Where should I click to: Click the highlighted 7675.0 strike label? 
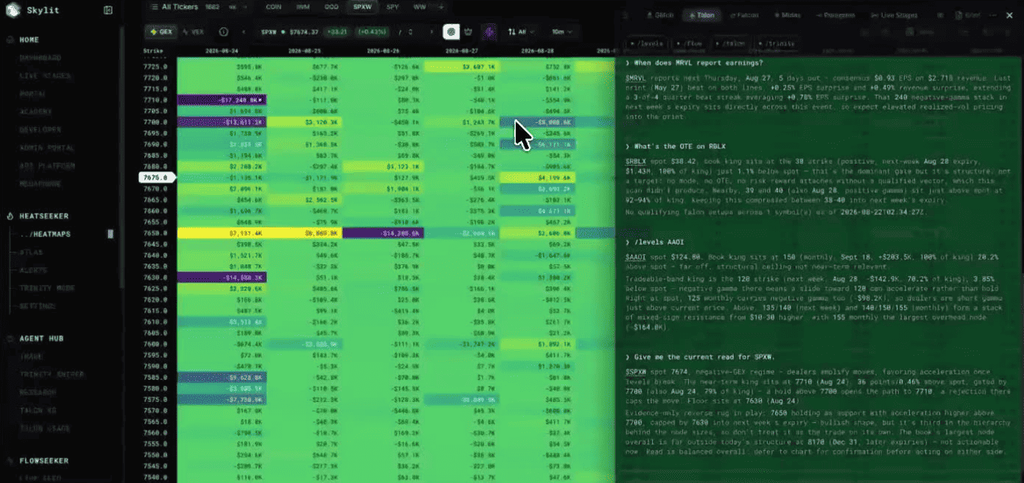[x=157, y=177]
